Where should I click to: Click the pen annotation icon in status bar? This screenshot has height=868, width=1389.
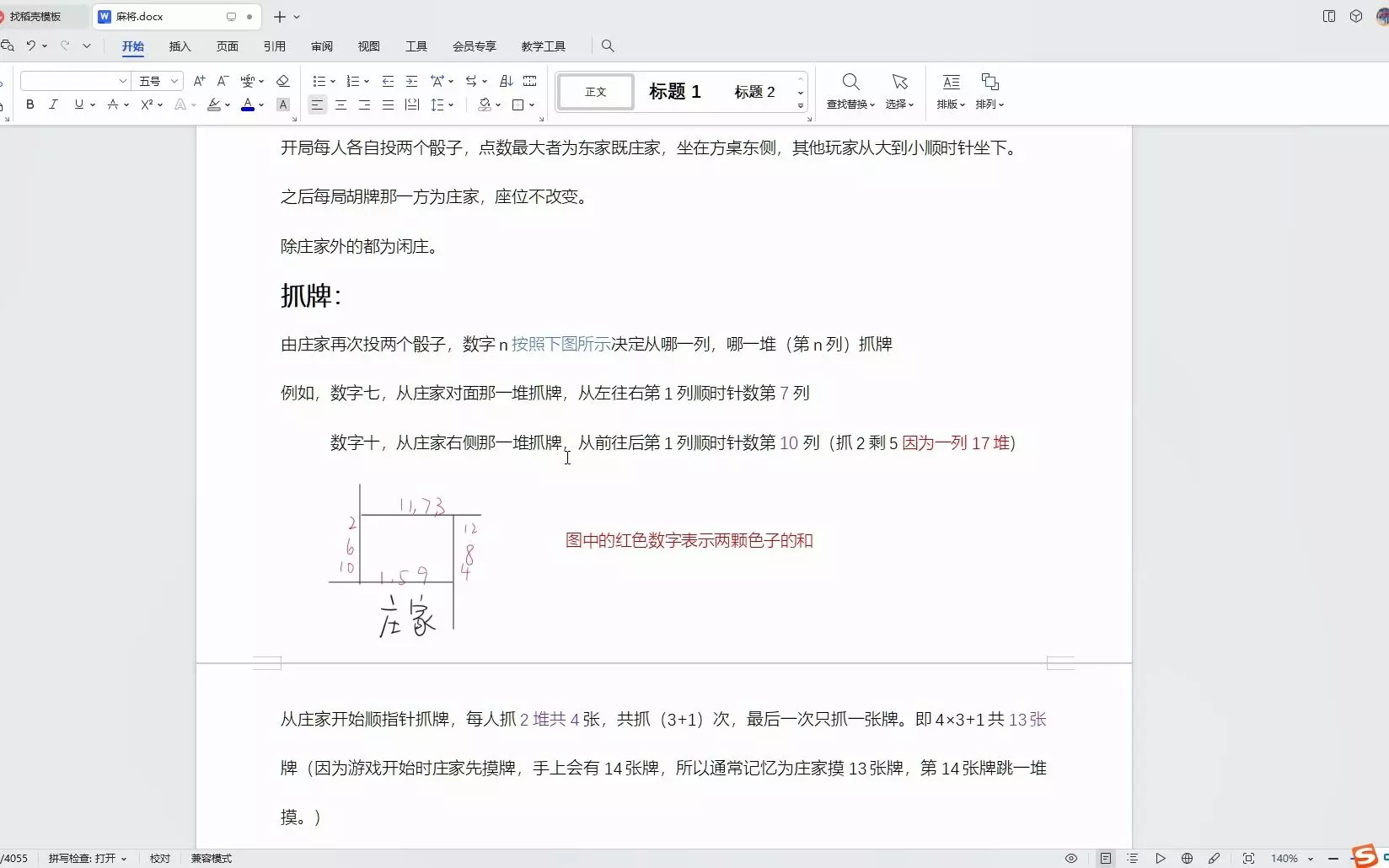point(1214,858)
